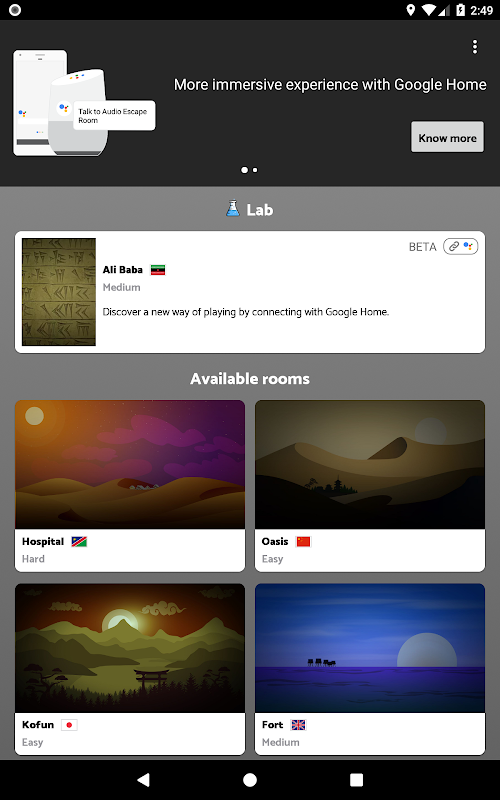This screenshot has width=500, height=800.
Task: Open the three-dot overflow menu
Action: 474,47
